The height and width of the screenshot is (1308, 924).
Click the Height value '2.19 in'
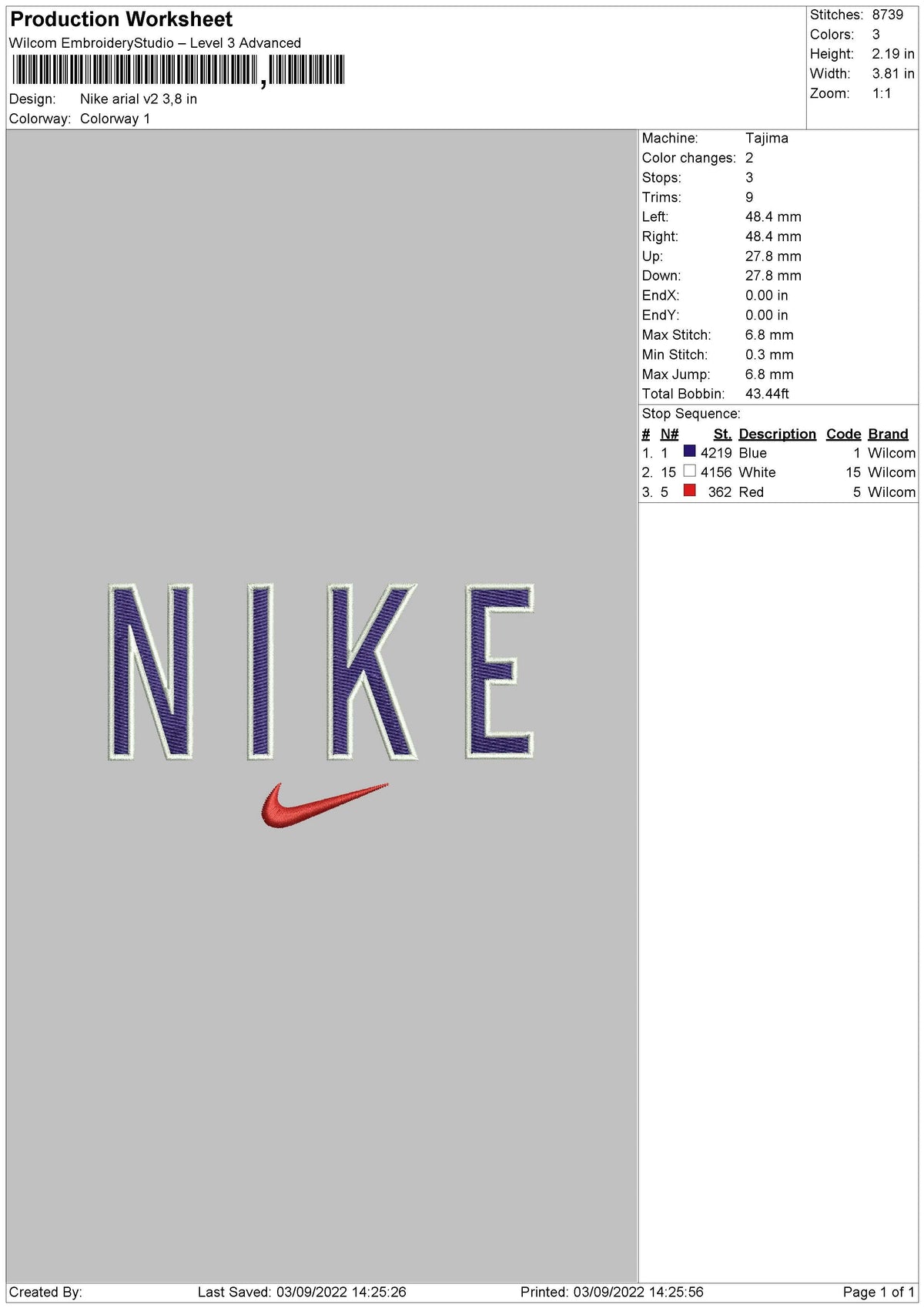tap(893, 54)
